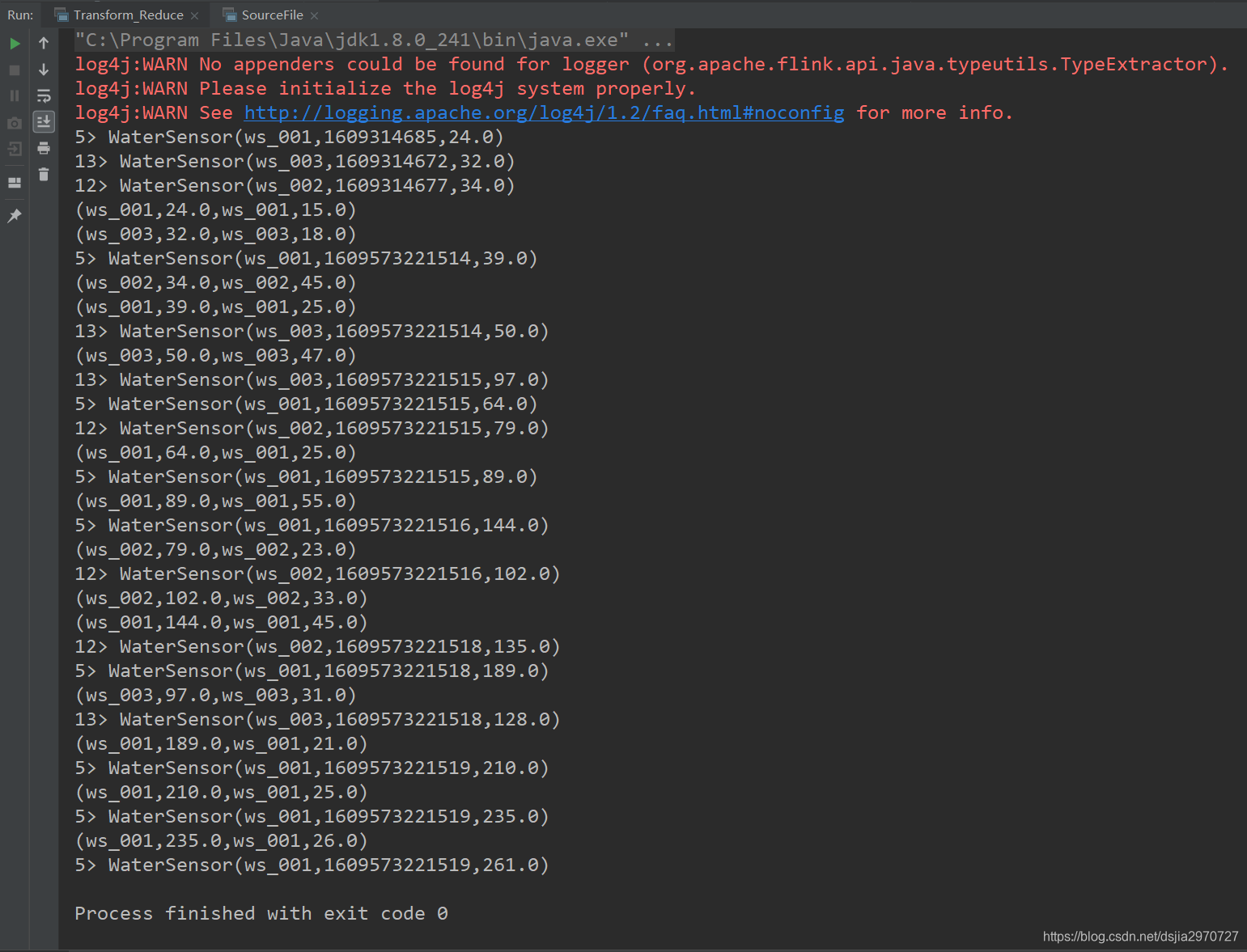Click the SourceFile tab's application icon
1247x952 pixels.
point(230,15)
